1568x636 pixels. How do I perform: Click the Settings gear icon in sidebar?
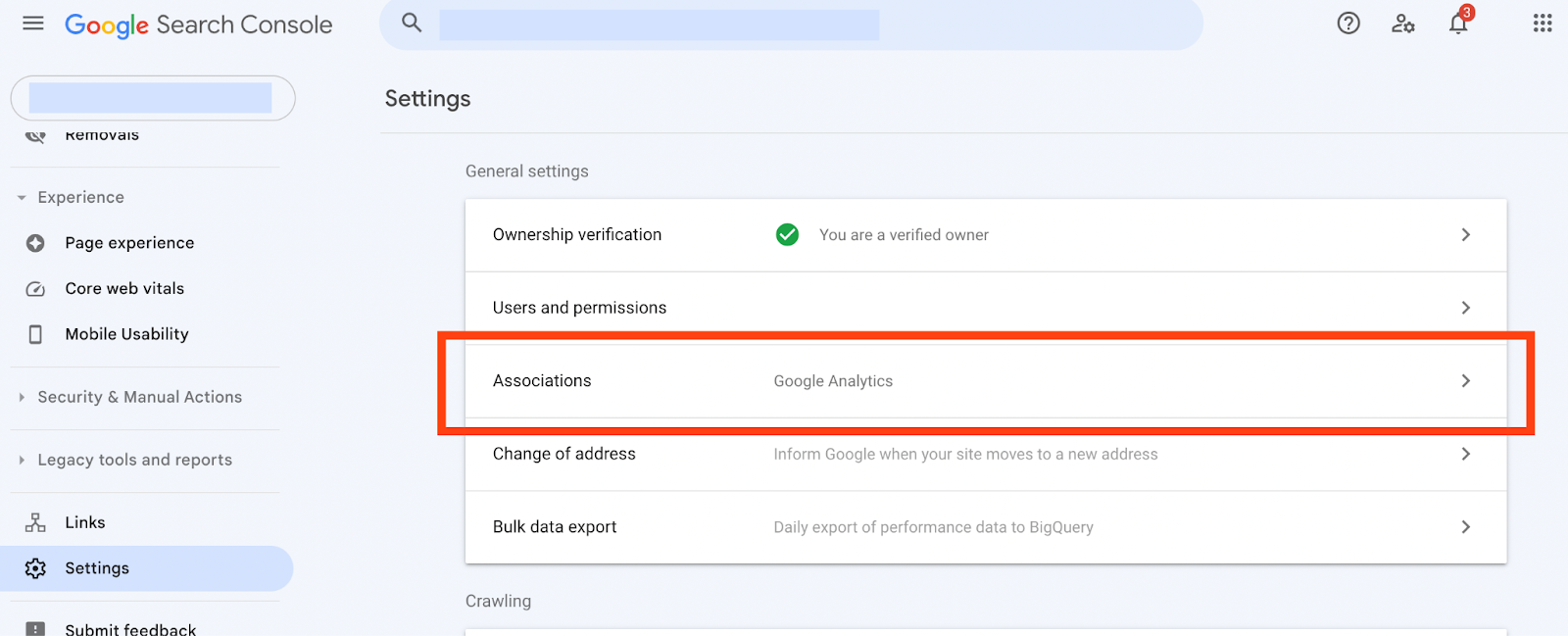36,568
